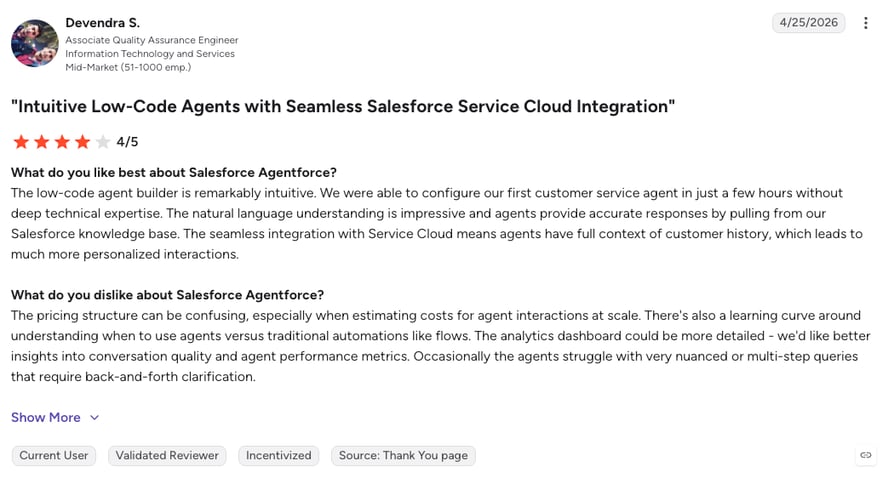Click the empty gray fifth star
This screenshot has height=478, width=894.
[103, 141]
